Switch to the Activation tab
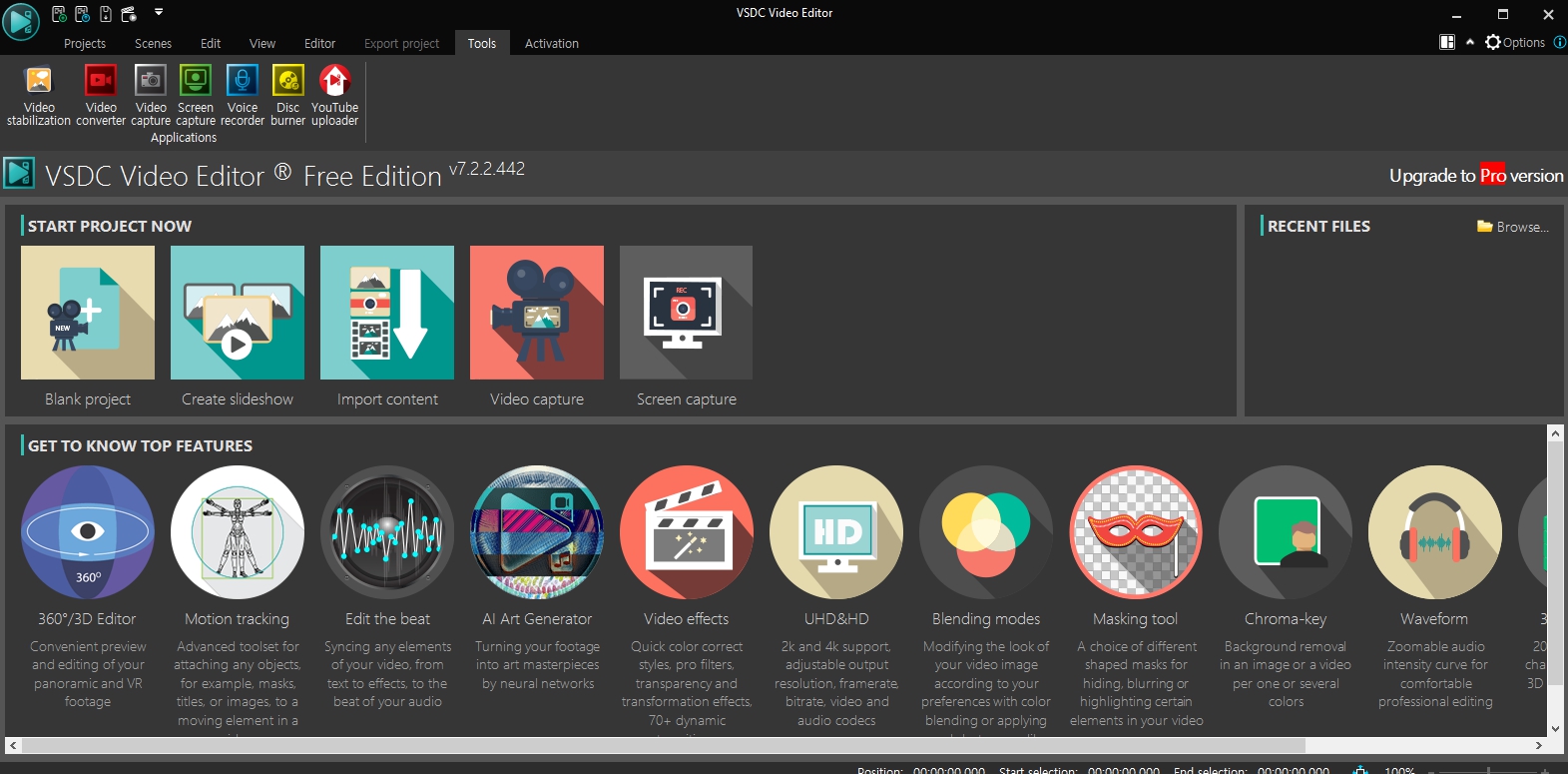The width and height of the screenshot is (1568, 774). click(x=552, y=44)
